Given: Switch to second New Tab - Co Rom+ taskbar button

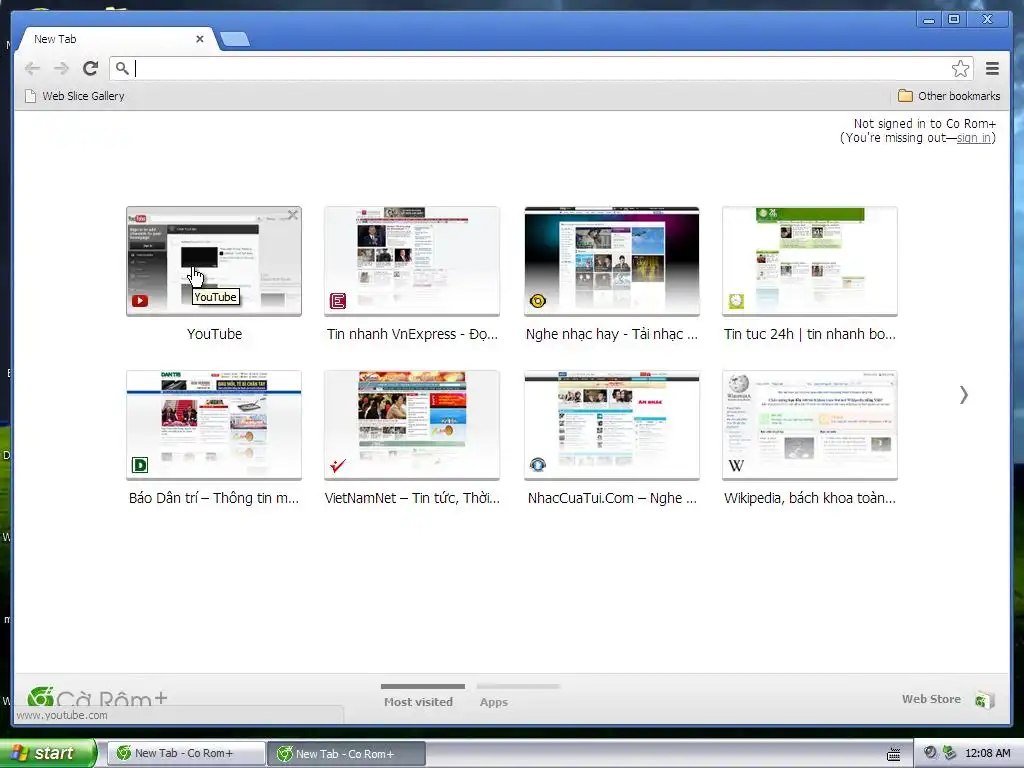Looking at the screenshot, I should tap(347, 754).
